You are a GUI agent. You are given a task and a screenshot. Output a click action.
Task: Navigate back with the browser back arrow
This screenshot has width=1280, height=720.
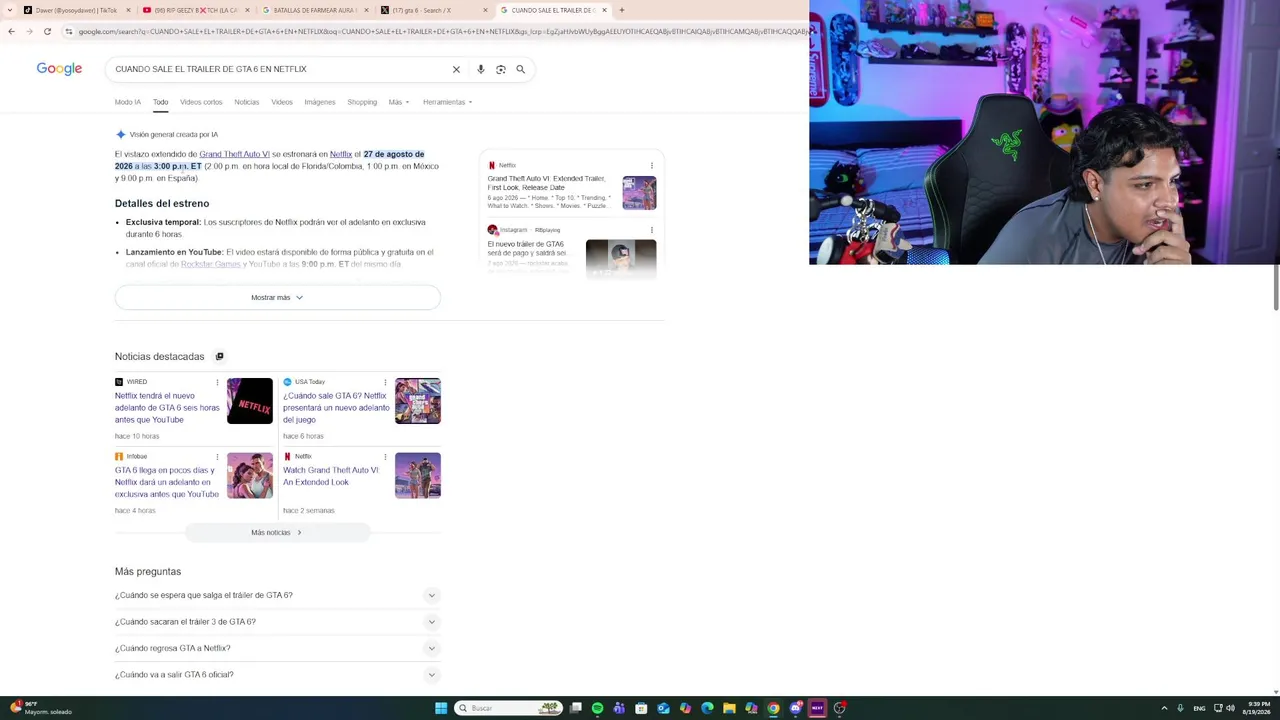tap(11, 31)
